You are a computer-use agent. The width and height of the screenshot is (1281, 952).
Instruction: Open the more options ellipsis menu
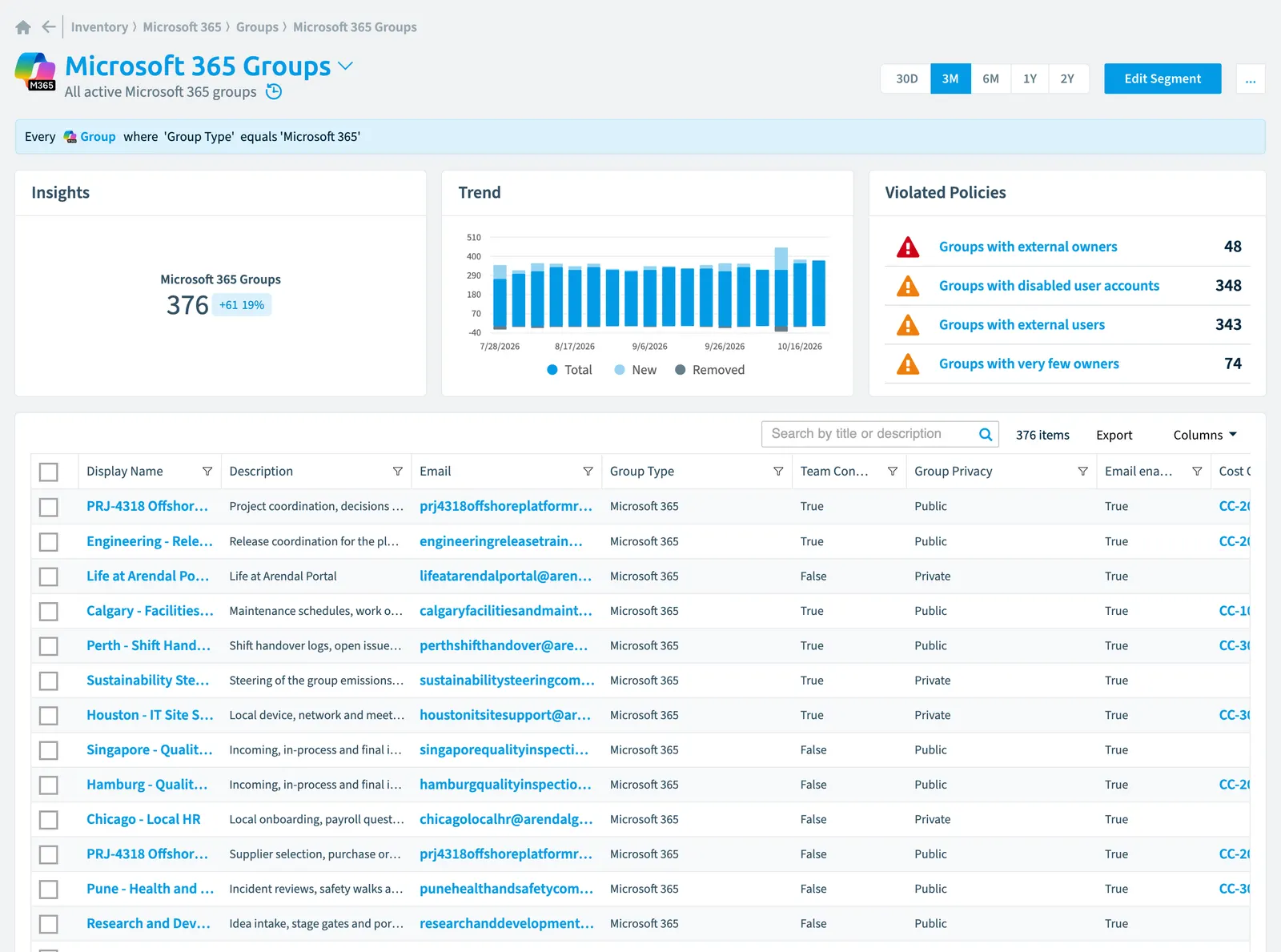(1251, 78)
